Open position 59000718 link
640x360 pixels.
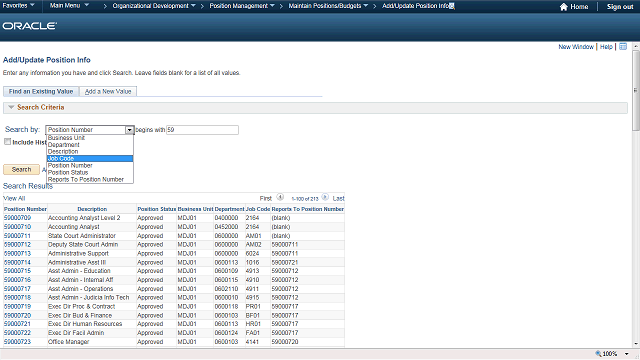pyautogui.click(x=17, y=298)
